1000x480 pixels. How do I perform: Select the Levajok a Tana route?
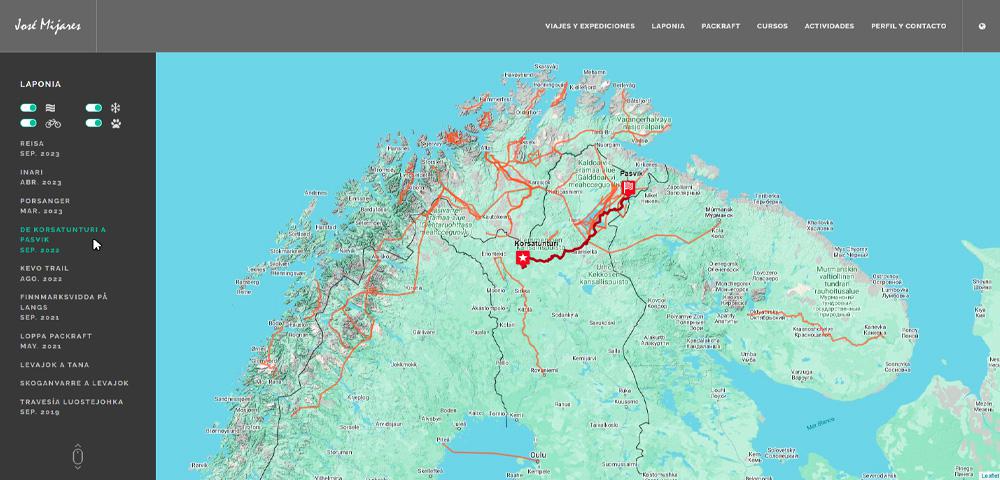55,365
